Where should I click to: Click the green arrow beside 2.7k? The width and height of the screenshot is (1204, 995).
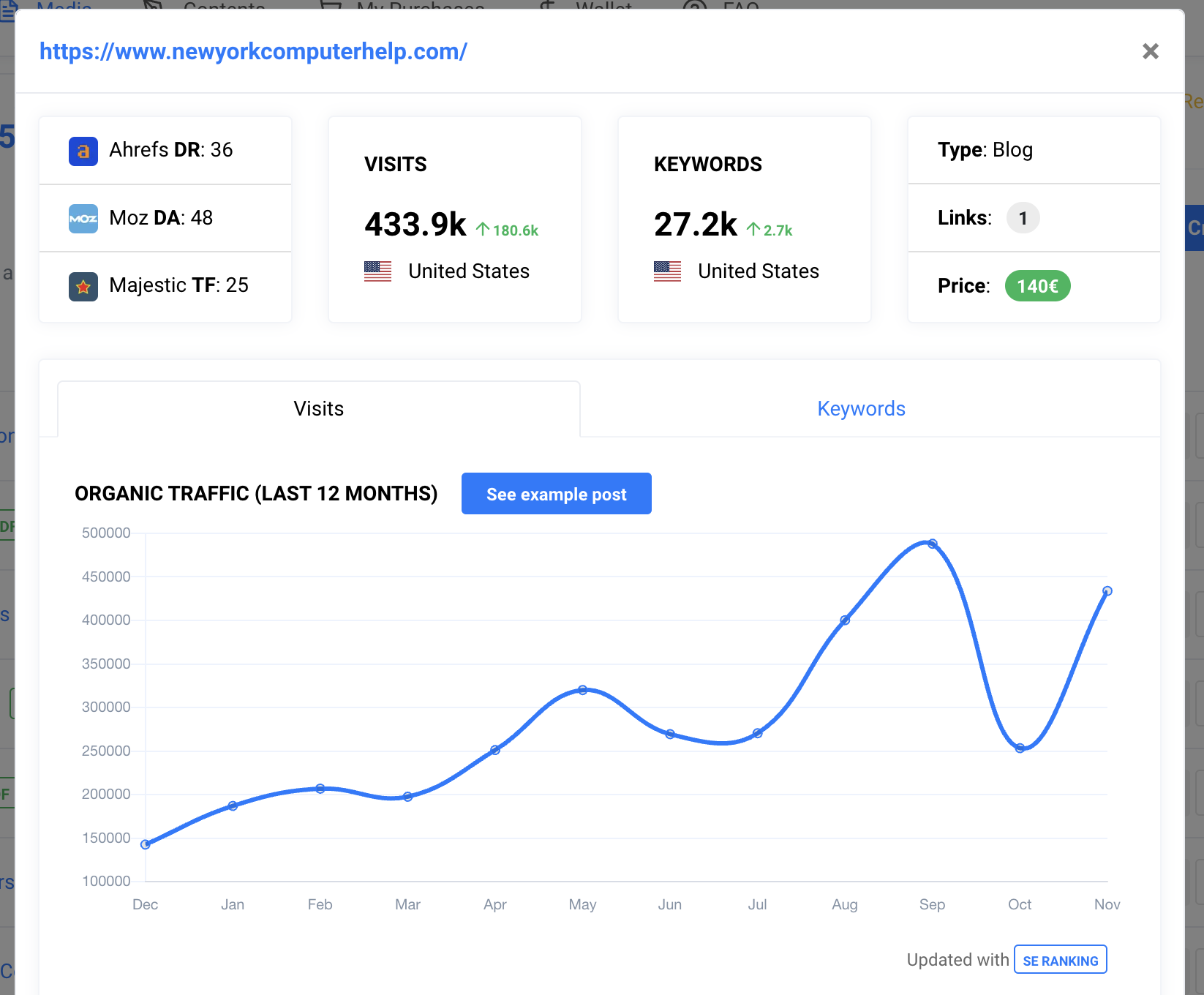[x=753, y=230]
